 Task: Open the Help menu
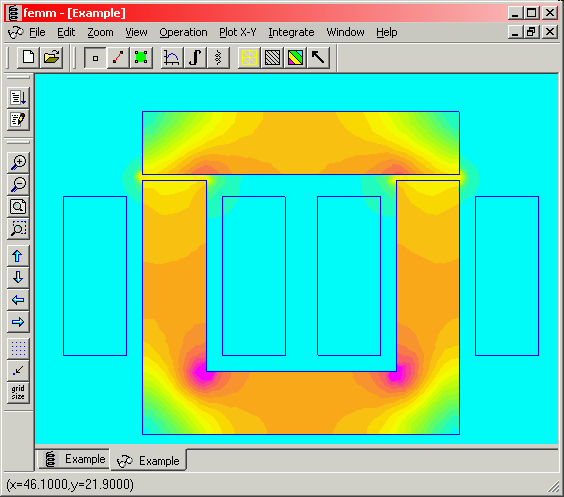387,32
